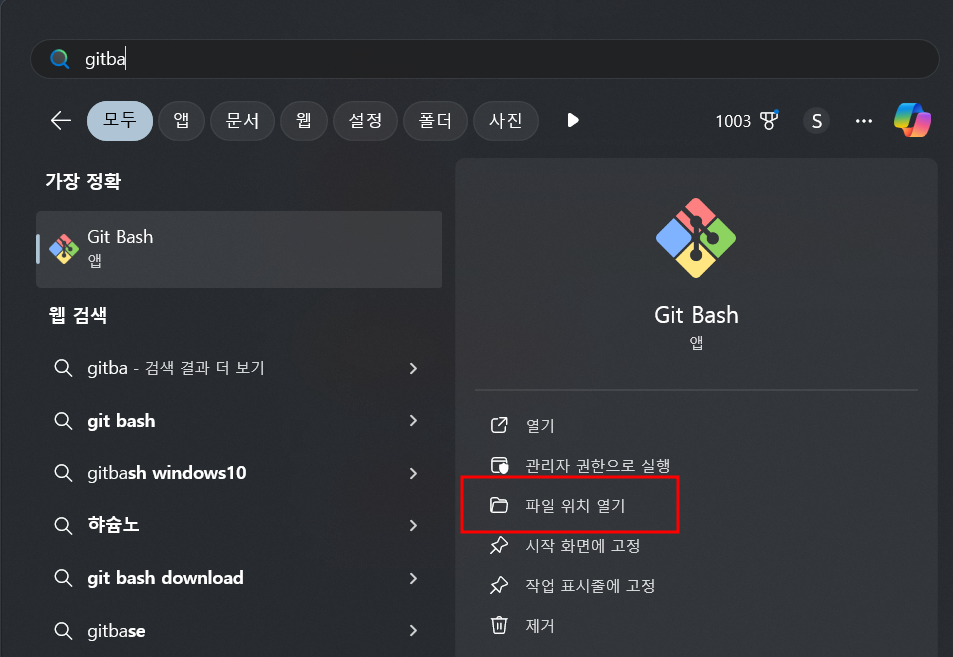Switch to the 문서 filter tab
The height and width of the screenshot is (657, 953).
tap(242, 121)
